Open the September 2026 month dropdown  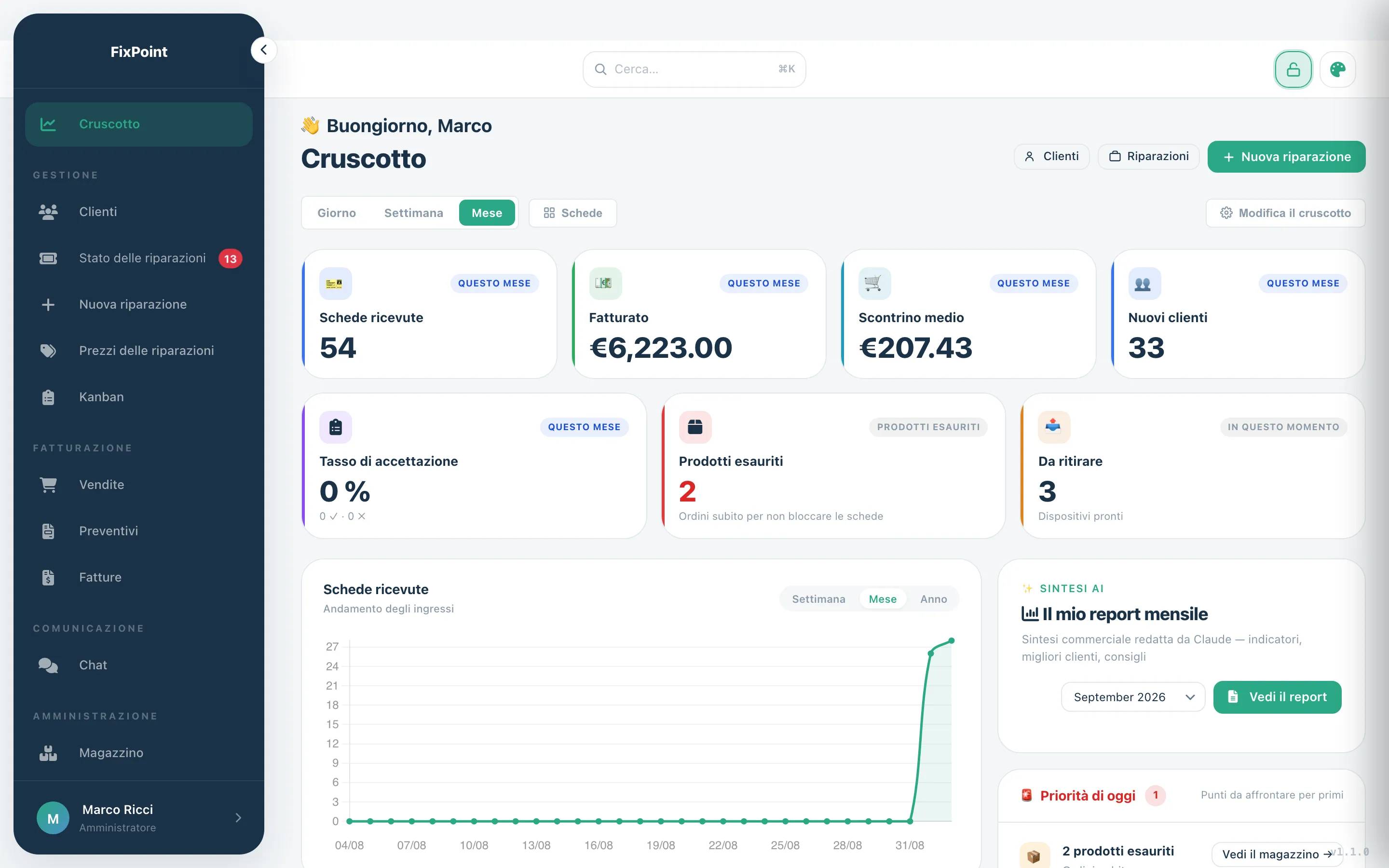(1132, 697)
